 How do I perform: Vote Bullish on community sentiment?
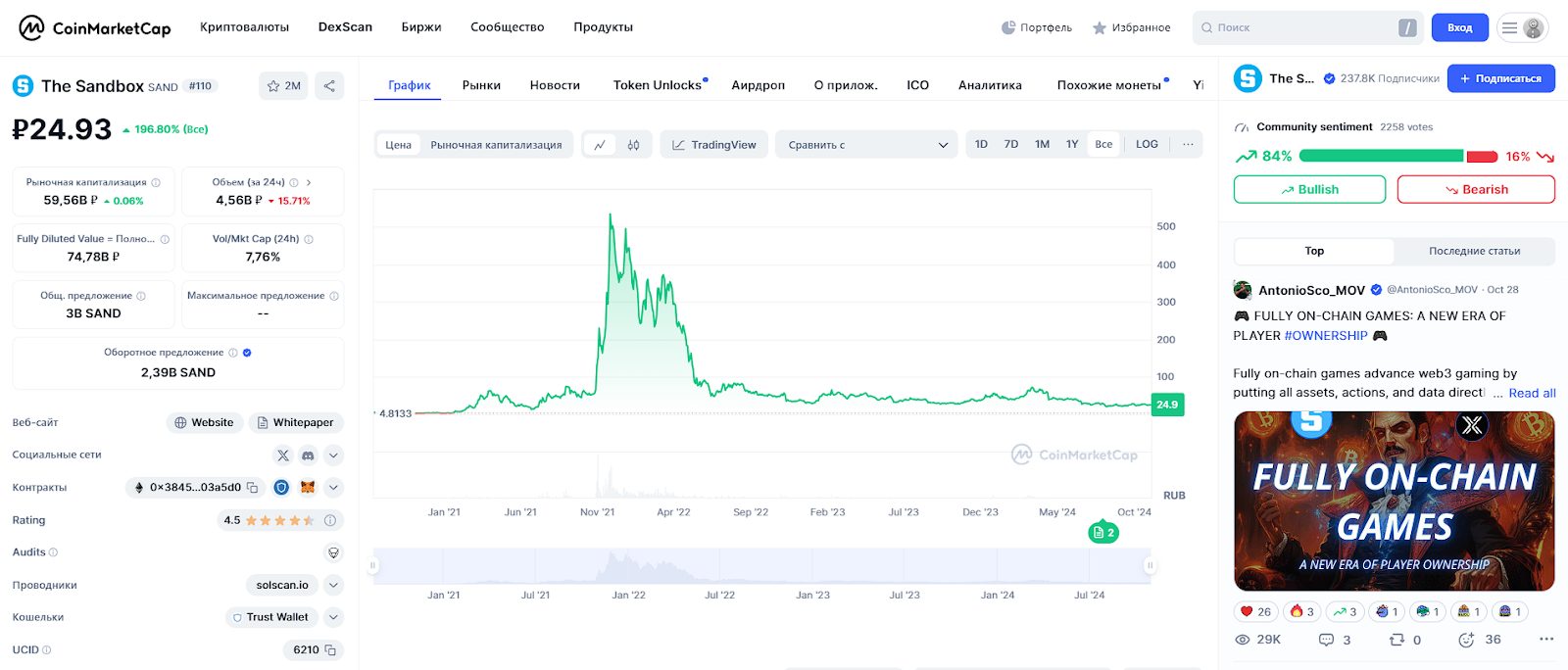[x=1309, y=190]
